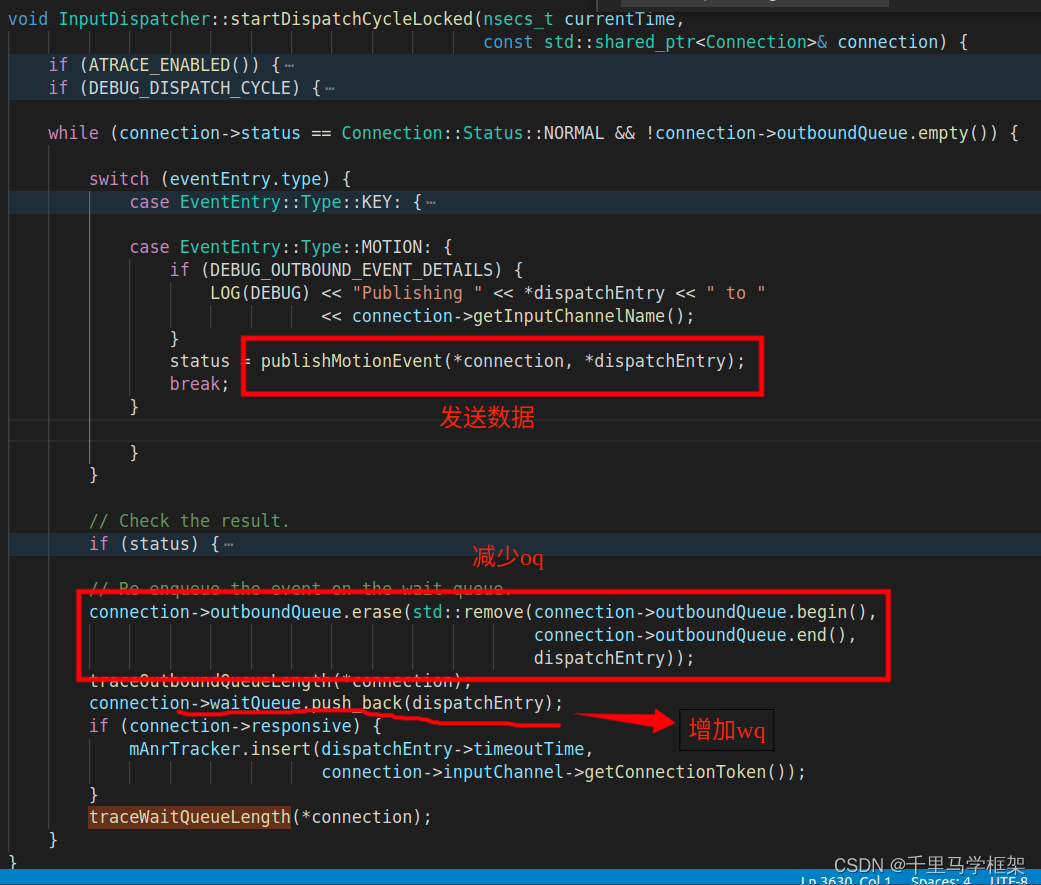Expand the folded ATRACE_ENABLED block ellipsis

[289, 66]
